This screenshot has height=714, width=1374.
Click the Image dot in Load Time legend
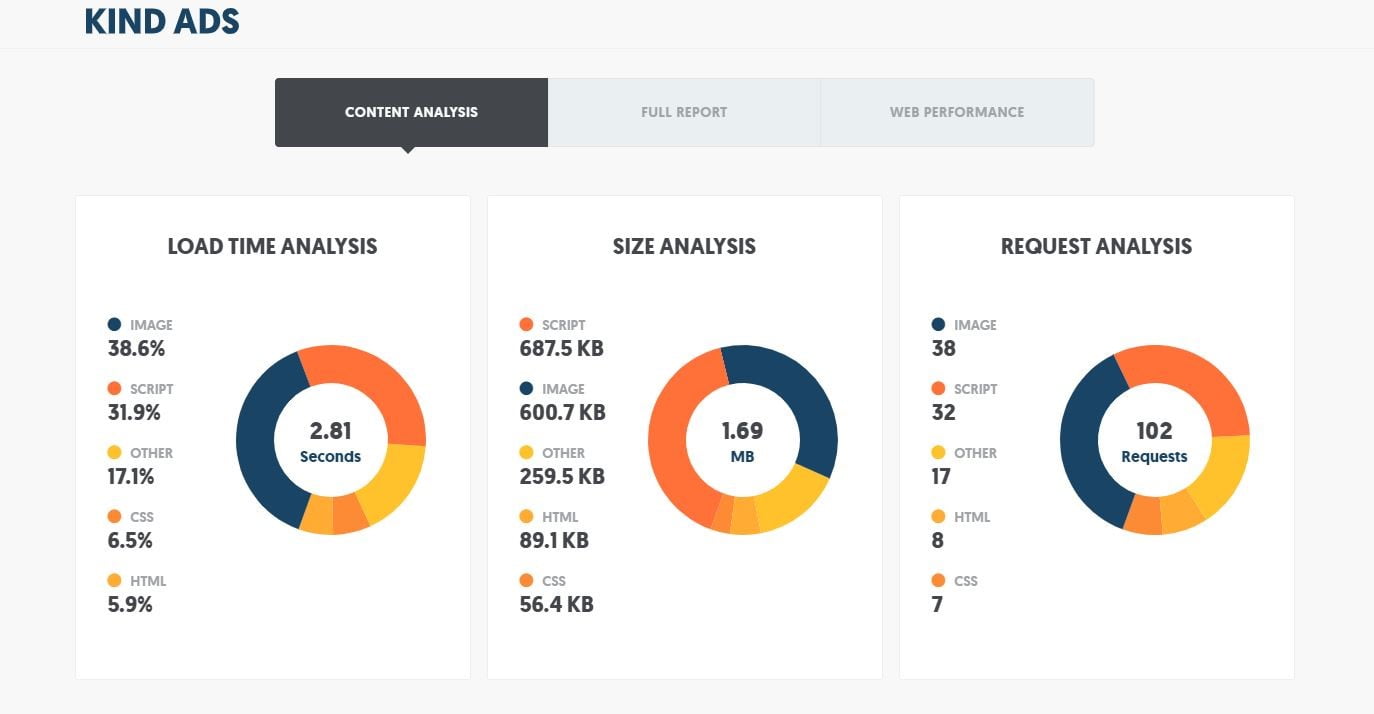point(114,325)
